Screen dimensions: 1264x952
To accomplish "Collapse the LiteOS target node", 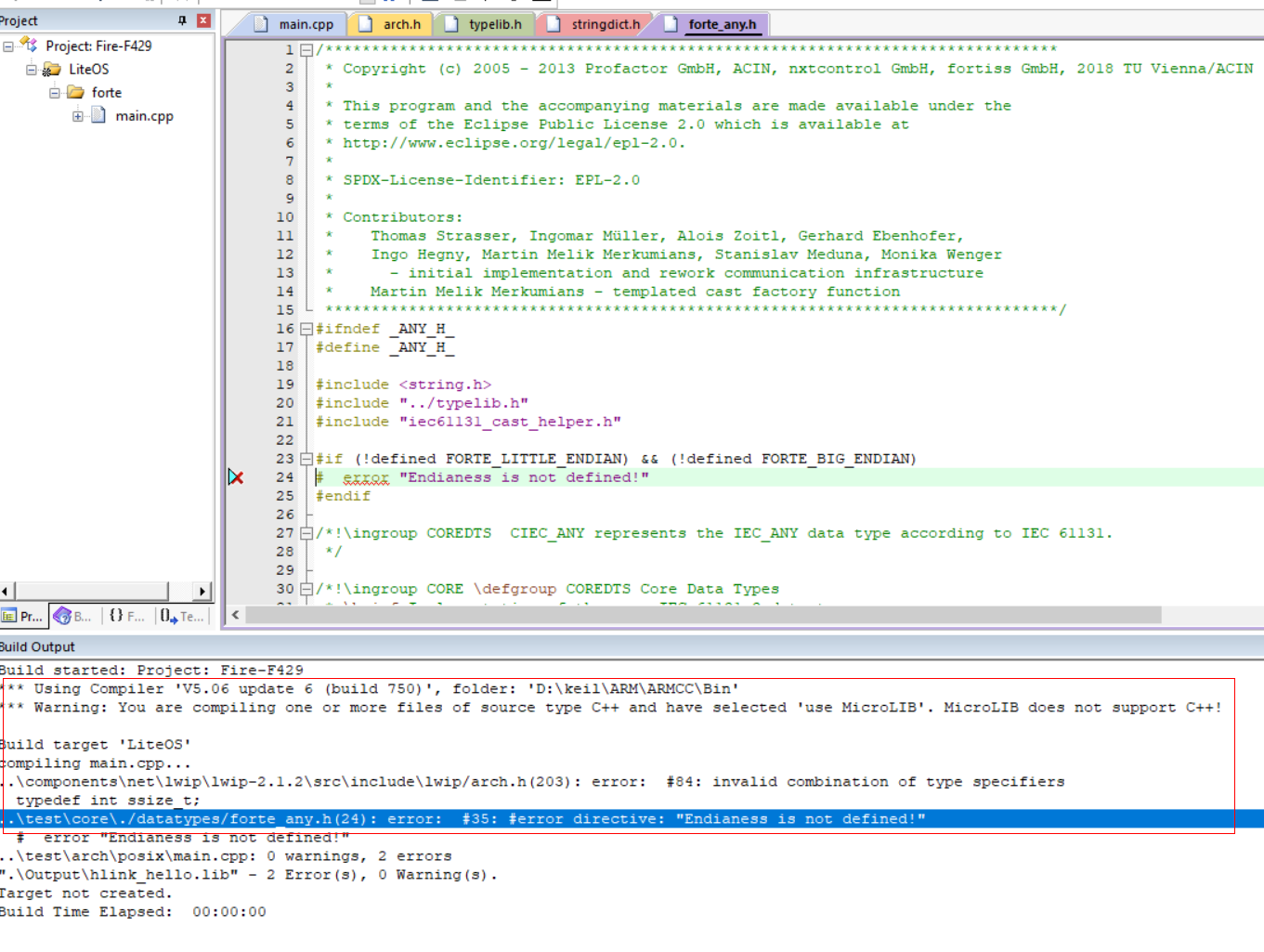I will (x=32, y=69).
